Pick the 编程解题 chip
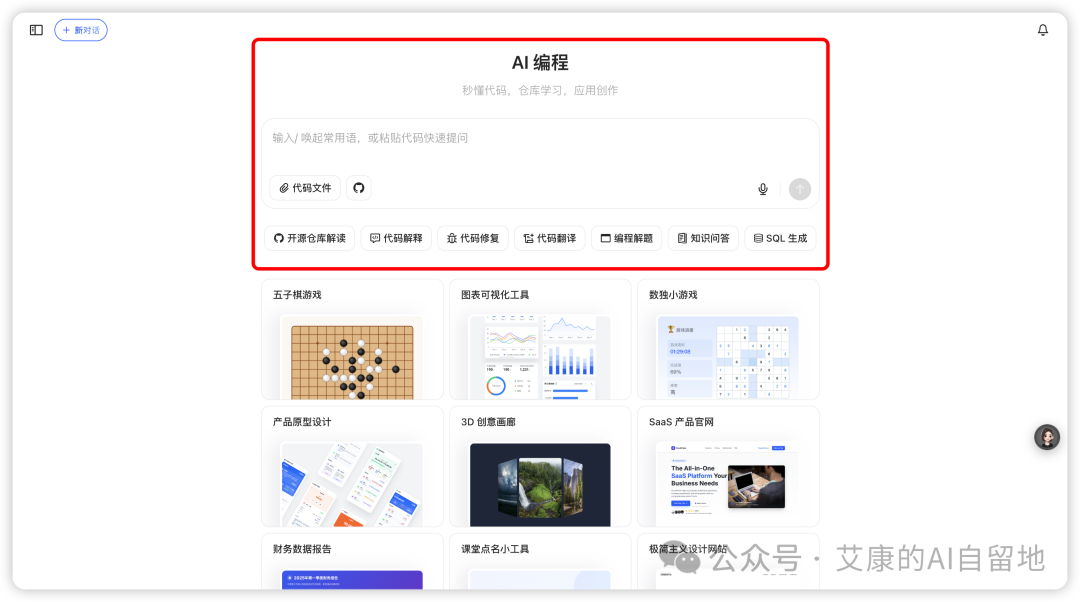 627,238
